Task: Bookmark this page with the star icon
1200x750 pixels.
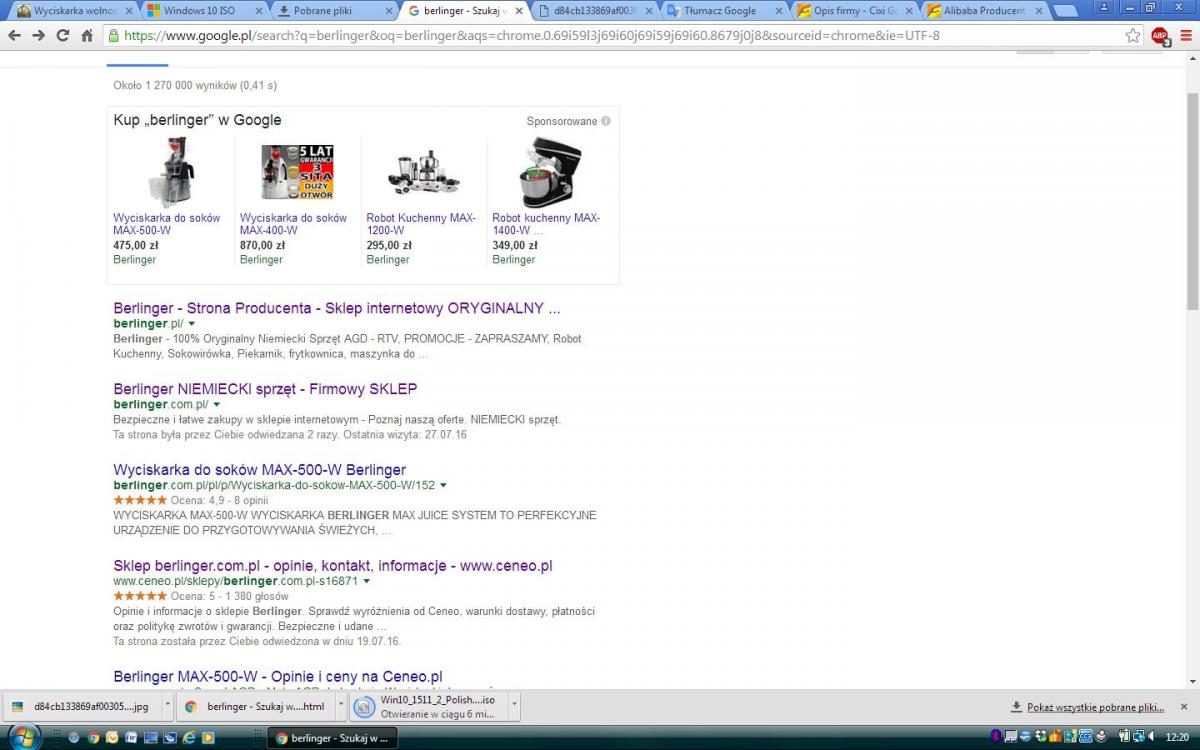Action: point(1133,35)
